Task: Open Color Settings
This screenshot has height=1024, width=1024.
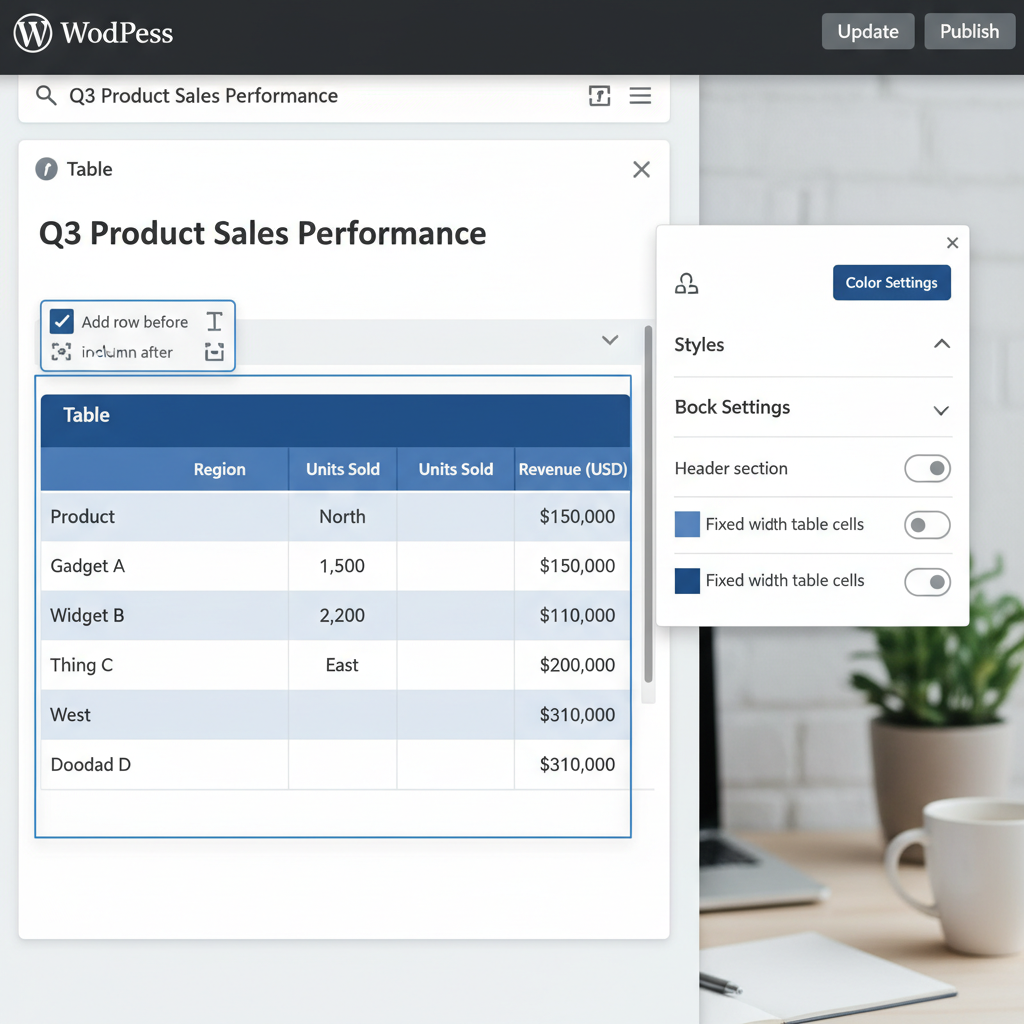Action: (891, 283)
